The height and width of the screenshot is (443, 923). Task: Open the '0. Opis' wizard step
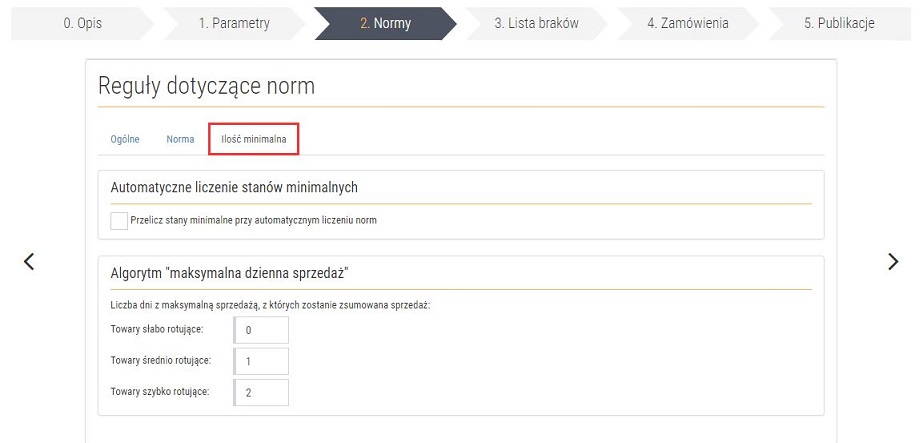click(x=82, y=23)
